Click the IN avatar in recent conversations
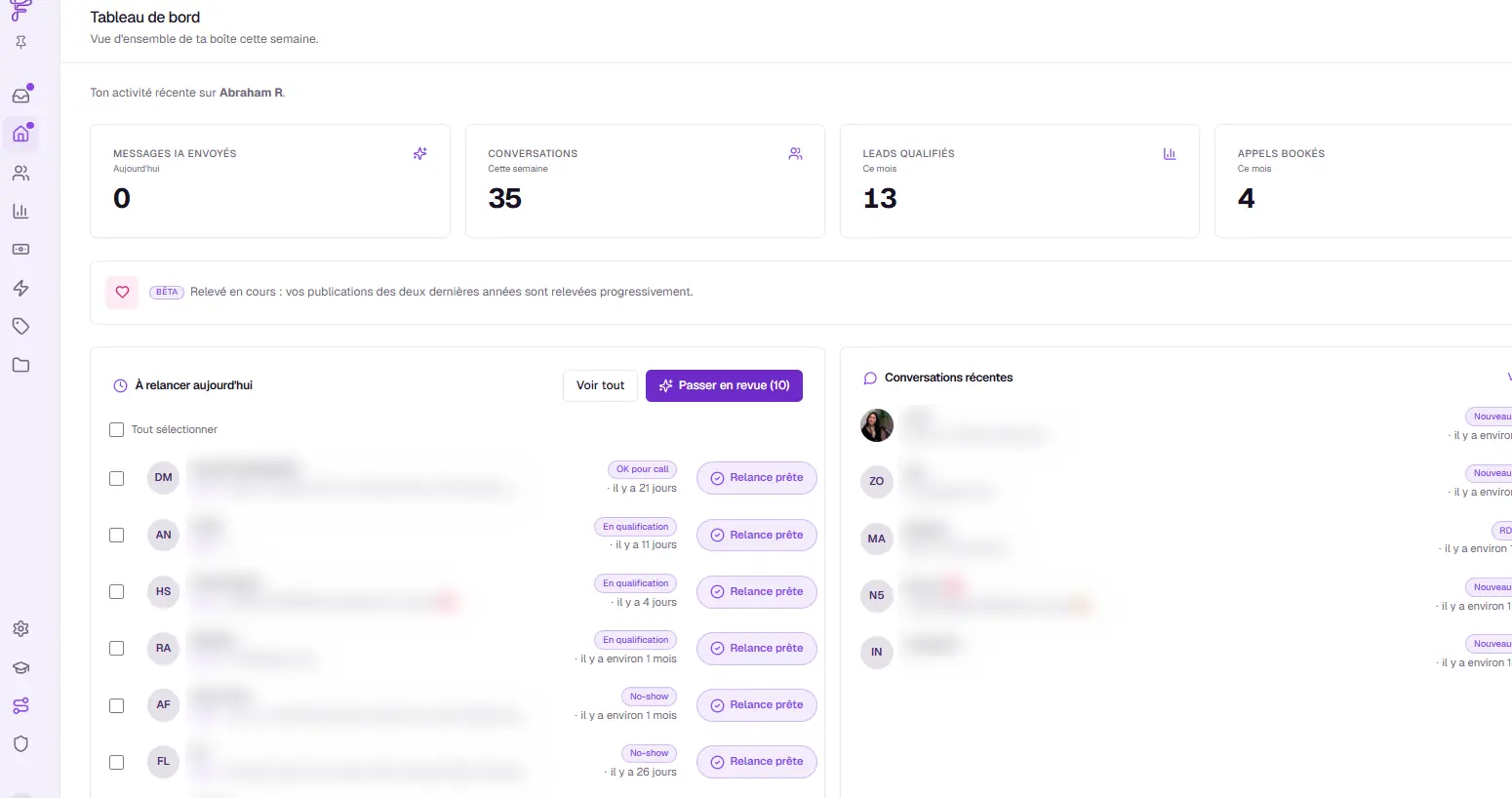The width and height of the screenshot is (1512, 798). pos(877,652)
